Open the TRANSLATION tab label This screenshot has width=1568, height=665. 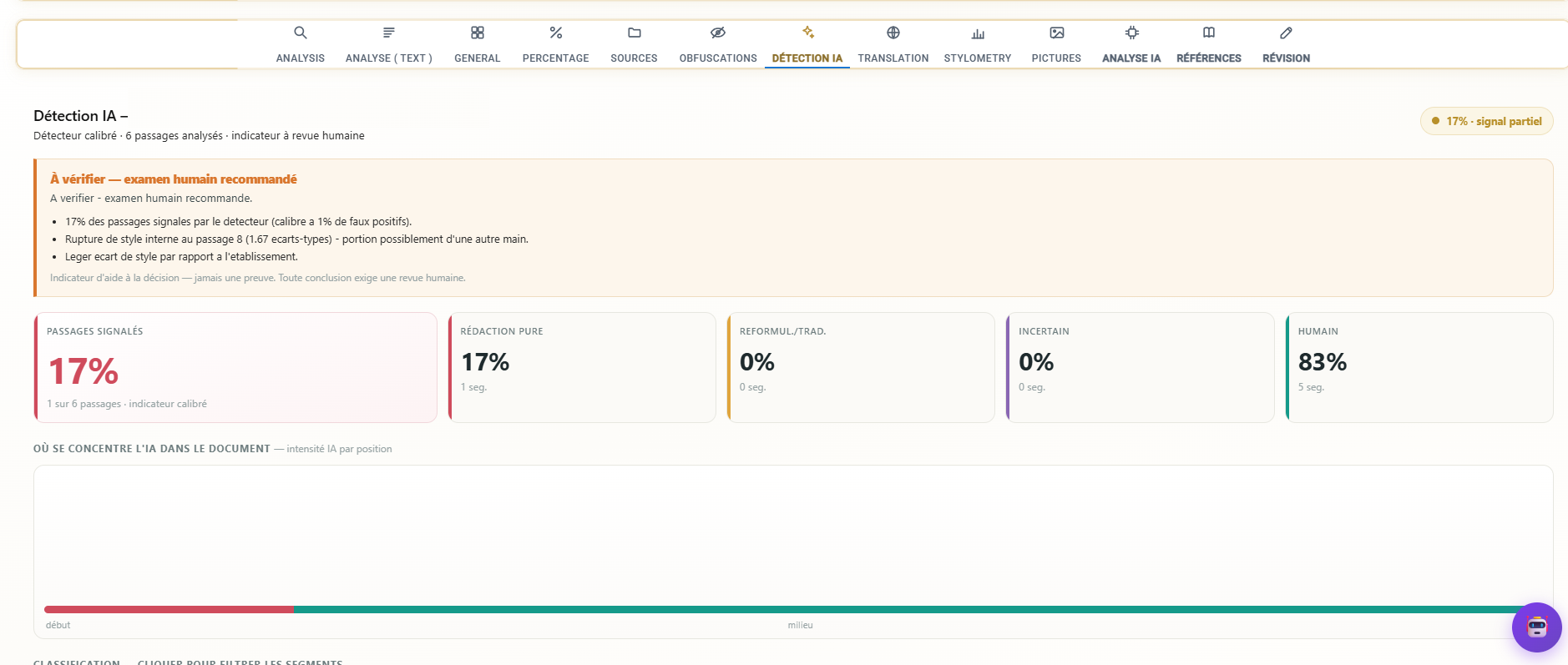[893, 58]
